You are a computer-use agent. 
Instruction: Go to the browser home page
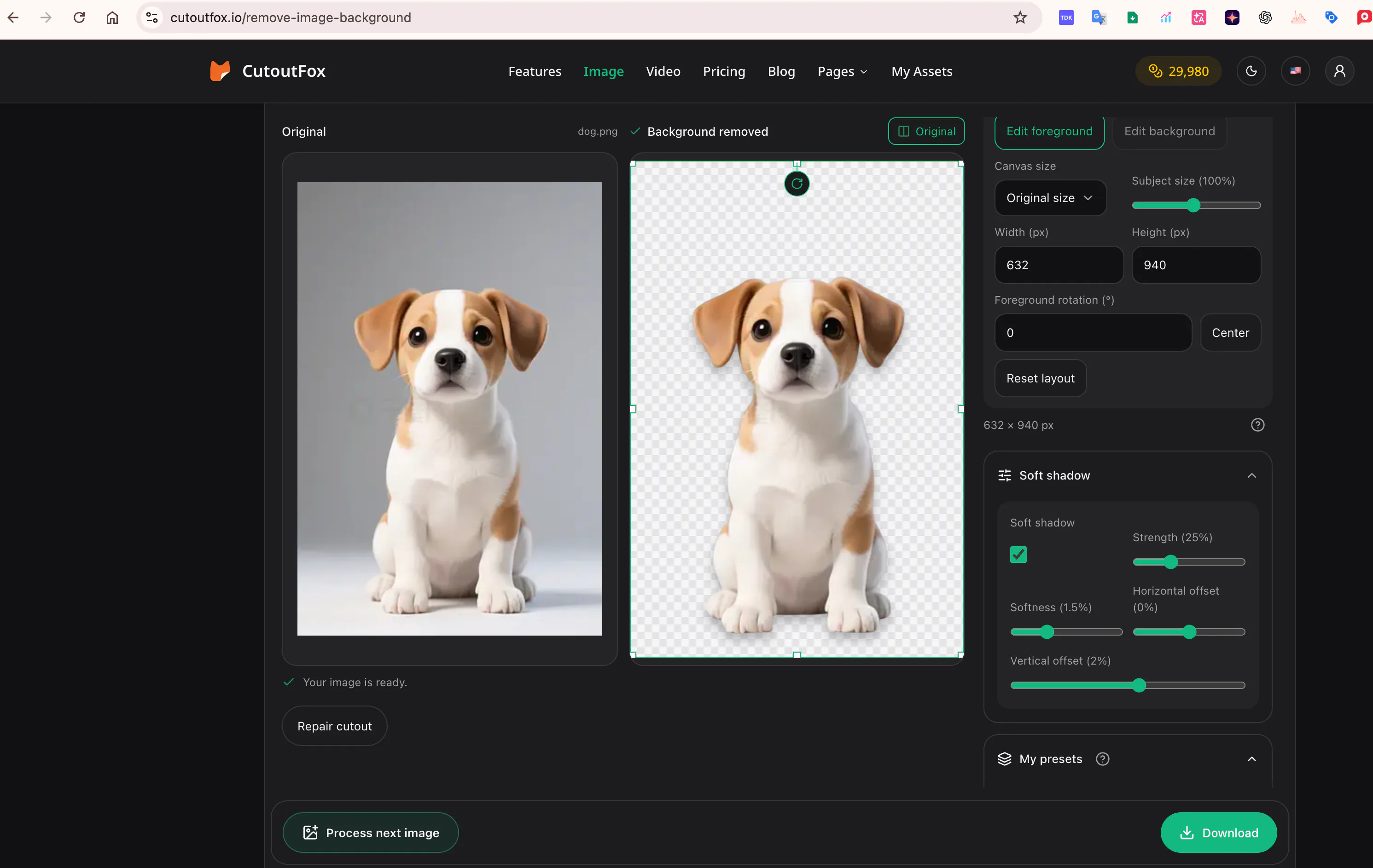112,17
